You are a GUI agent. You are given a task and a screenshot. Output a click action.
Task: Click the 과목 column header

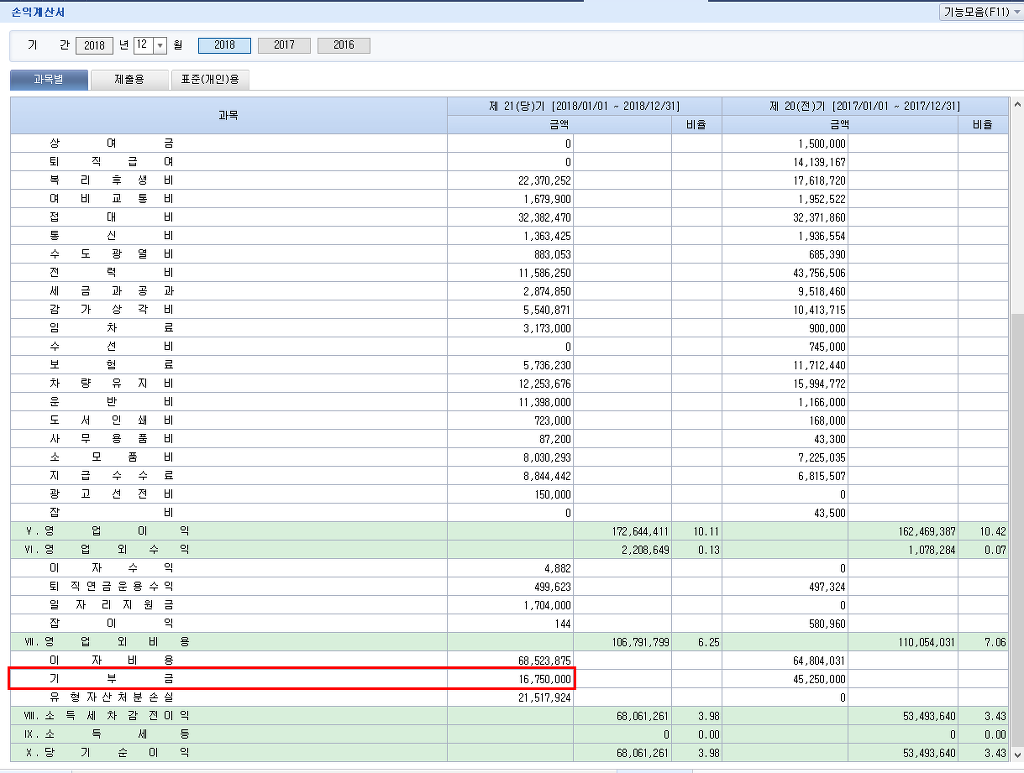click(x=228, y=115)
